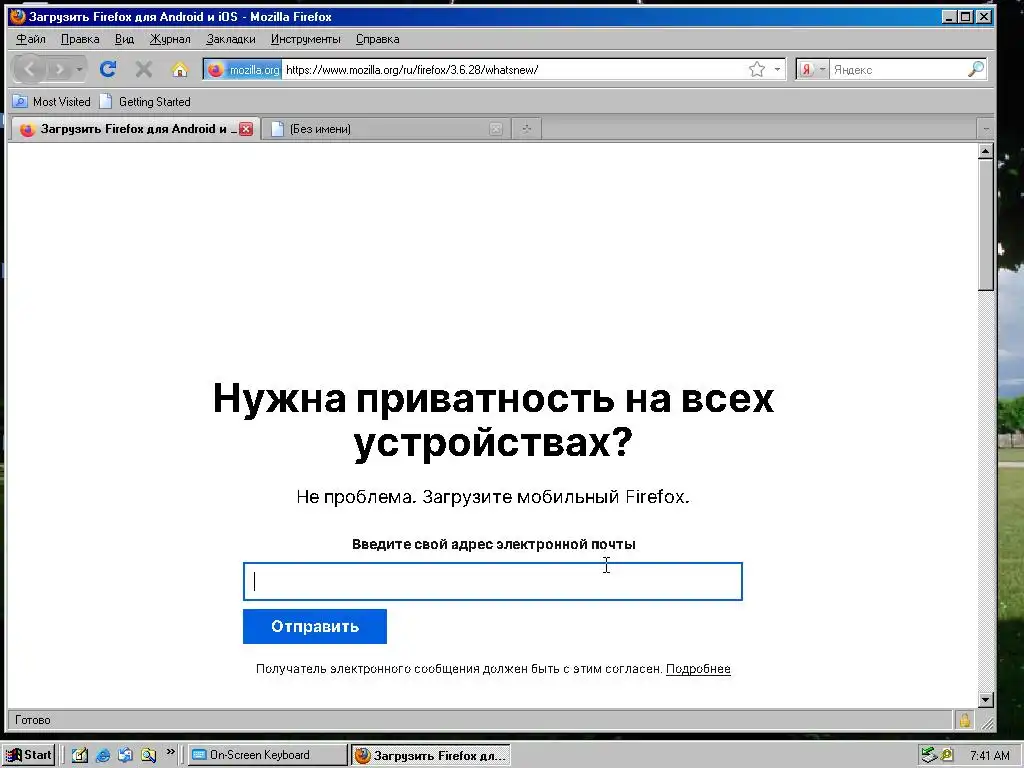The image size is (1024, 768).
Task: Click the status bar resize grip
Action: [x=987, y=722]
